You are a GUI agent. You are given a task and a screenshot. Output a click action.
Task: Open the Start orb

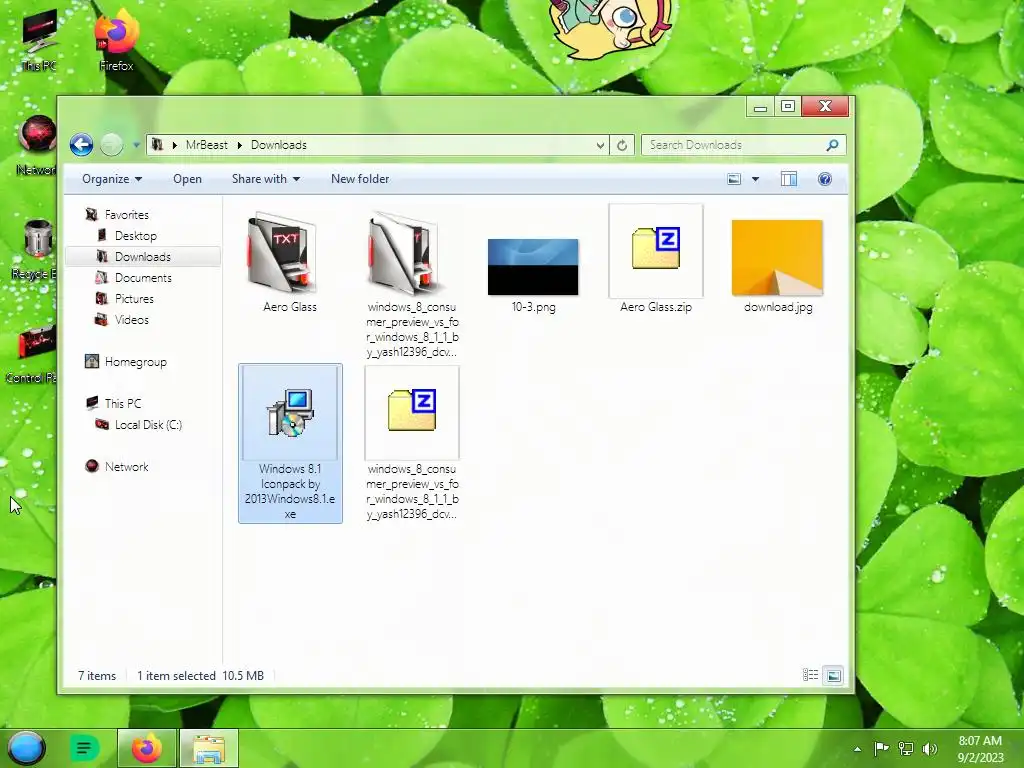[27, 748]
